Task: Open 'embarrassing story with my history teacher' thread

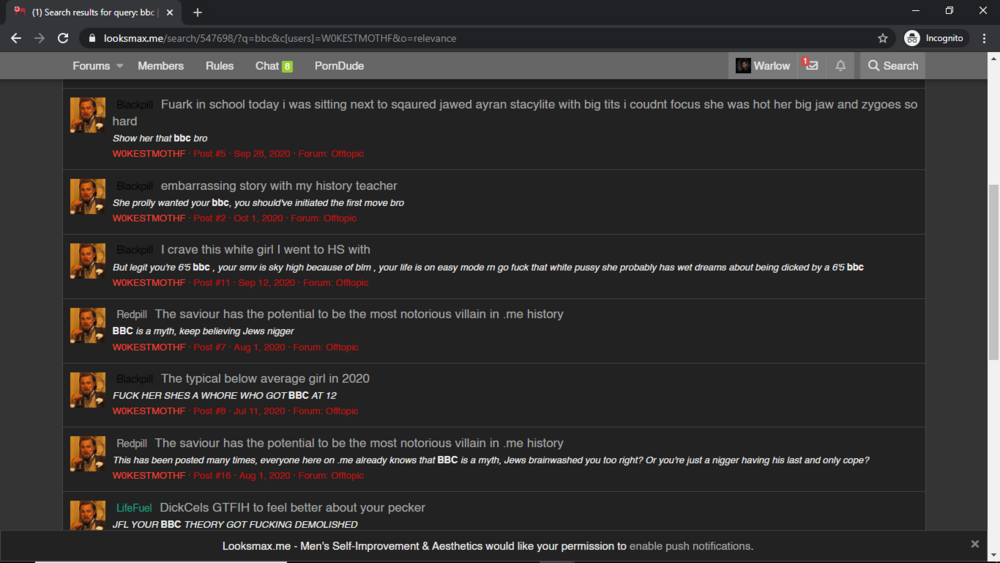Action: [x=279, y=186]
